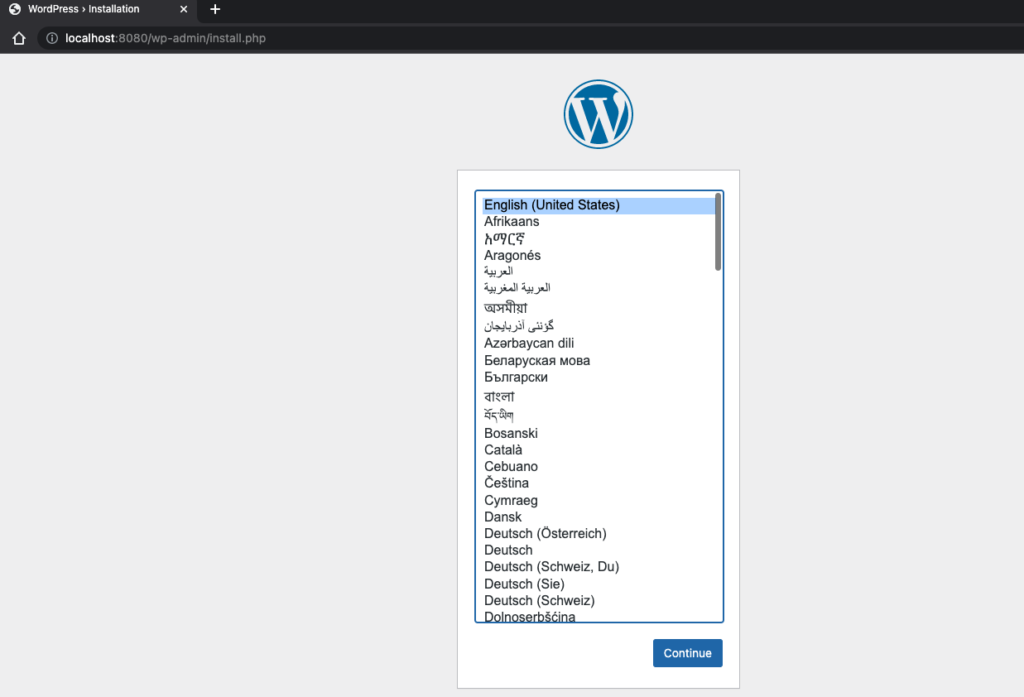Select Afrikaans in the language list

click(599, 221)
